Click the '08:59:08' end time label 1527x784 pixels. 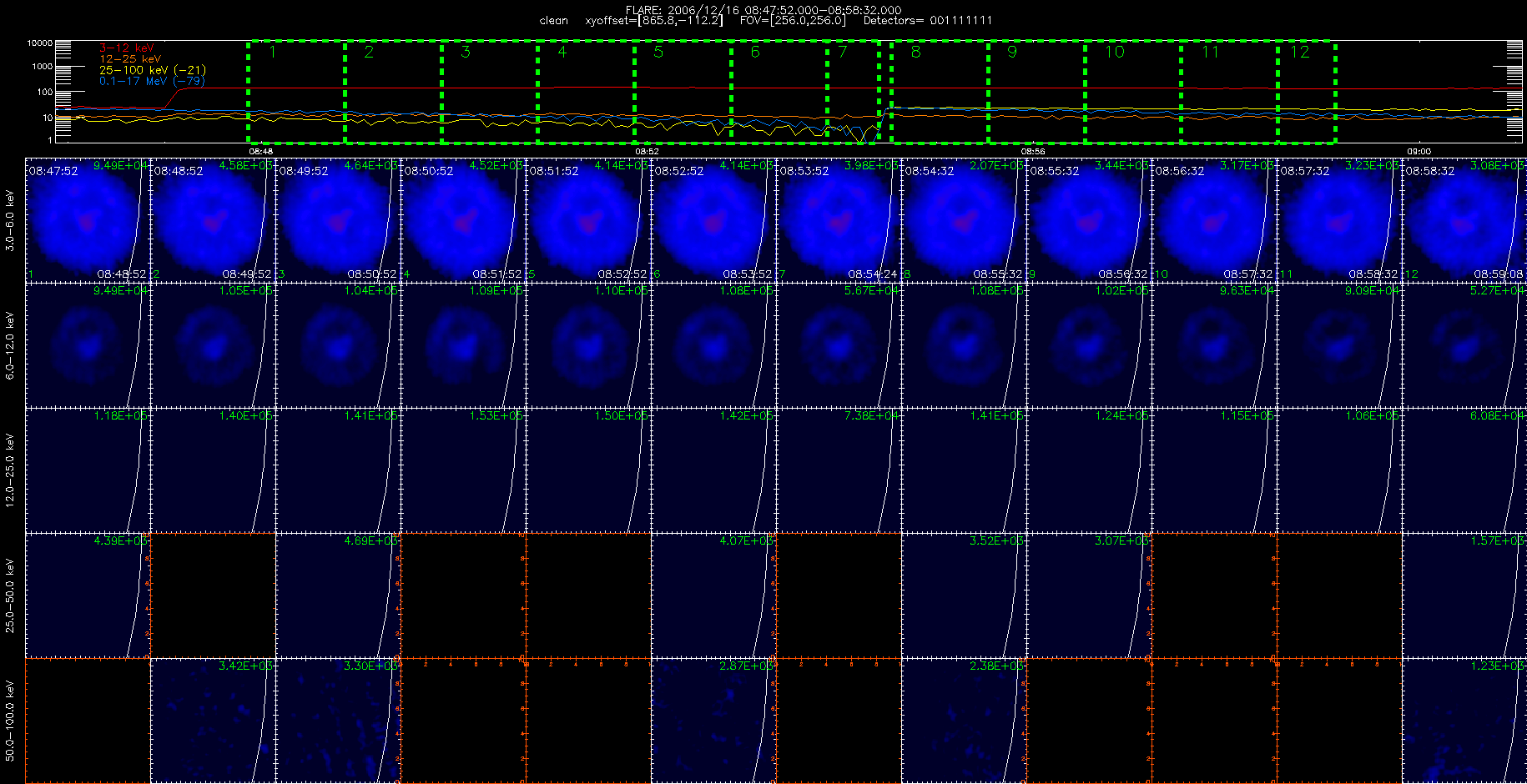[1499, 274]
